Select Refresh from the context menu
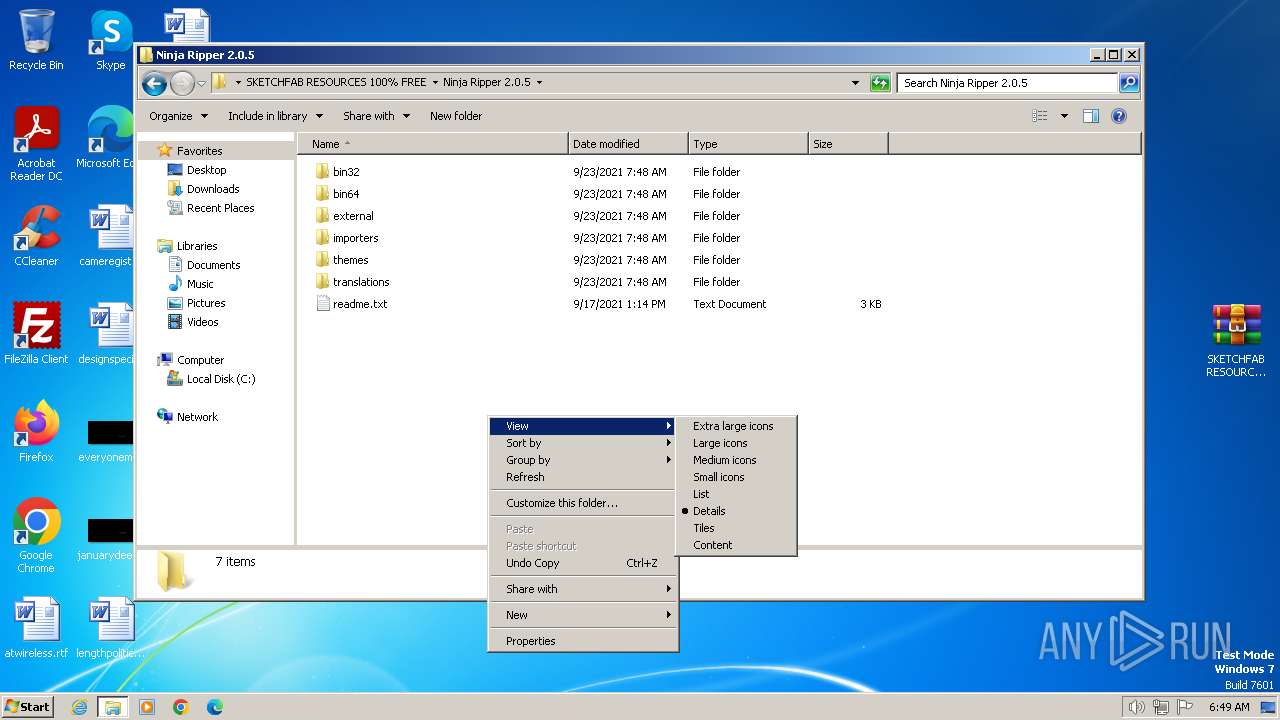 tap(525, 477)
